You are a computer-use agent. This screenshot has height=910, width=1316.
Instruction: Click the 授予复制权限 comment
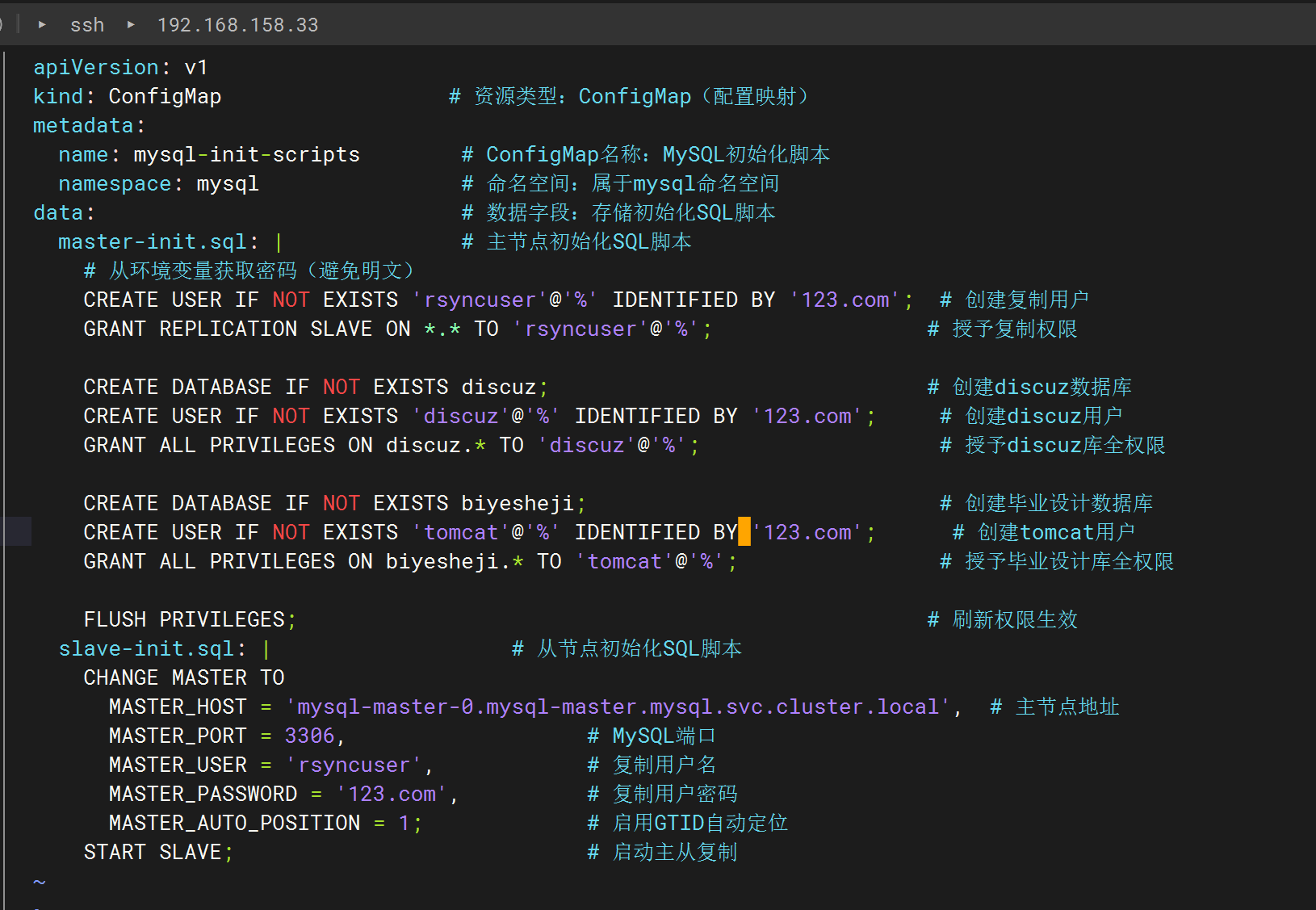(x=1003, y=329)
